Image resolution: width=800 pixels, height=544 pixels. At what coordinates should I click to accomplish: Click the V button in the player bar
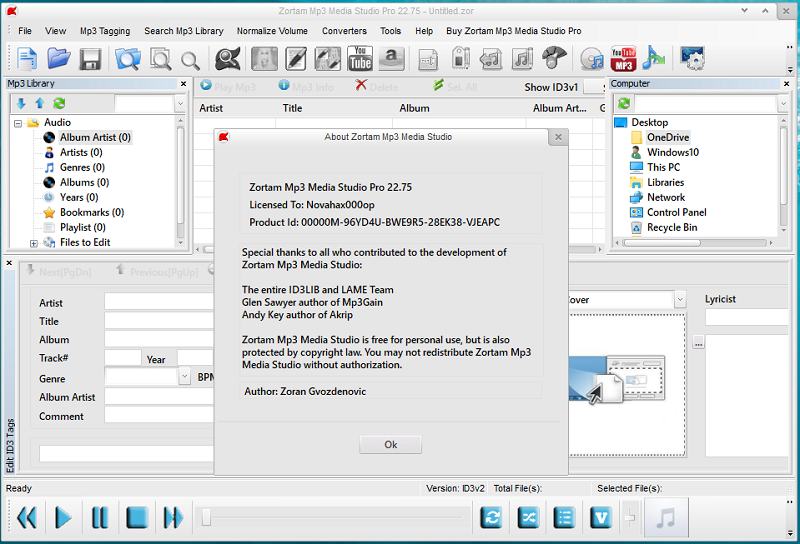601,518
